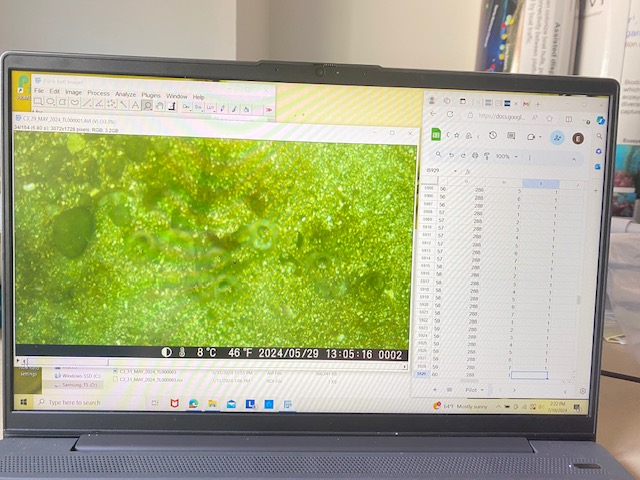Open File Explorer from the taskbar
The height and width of the screenshot is (480, 640).
click(212, 404)
